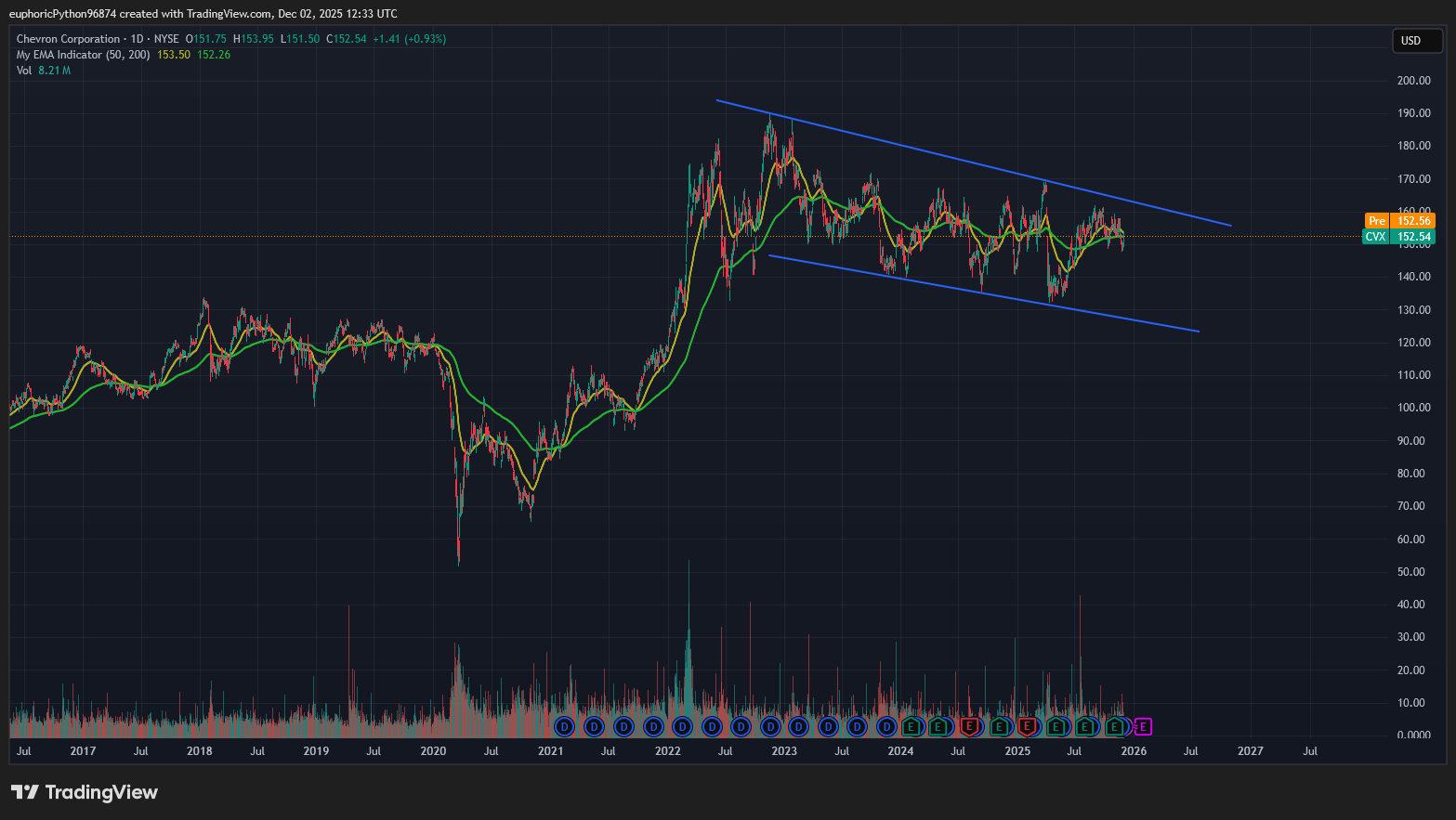Click the 200.00 price axis label
Screen dimensions: 1456x820
click(1414, 81)
